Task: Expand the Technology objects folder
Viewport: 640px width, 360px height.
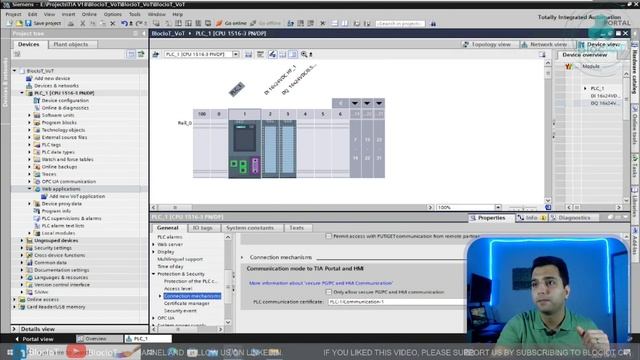Action: tap(29, 130)
